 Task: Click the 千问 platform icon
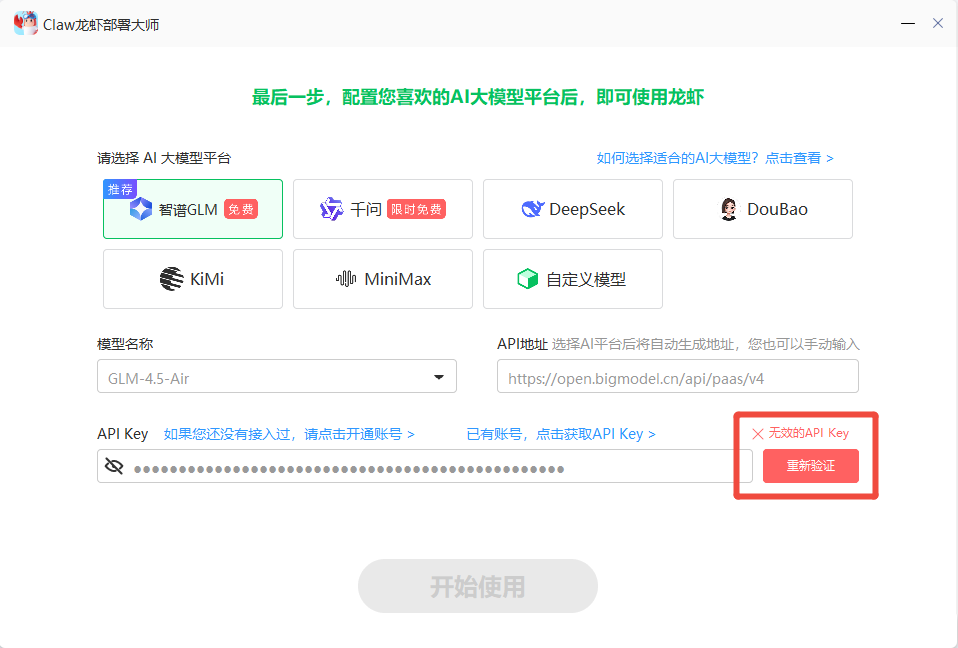click(333, 208)
